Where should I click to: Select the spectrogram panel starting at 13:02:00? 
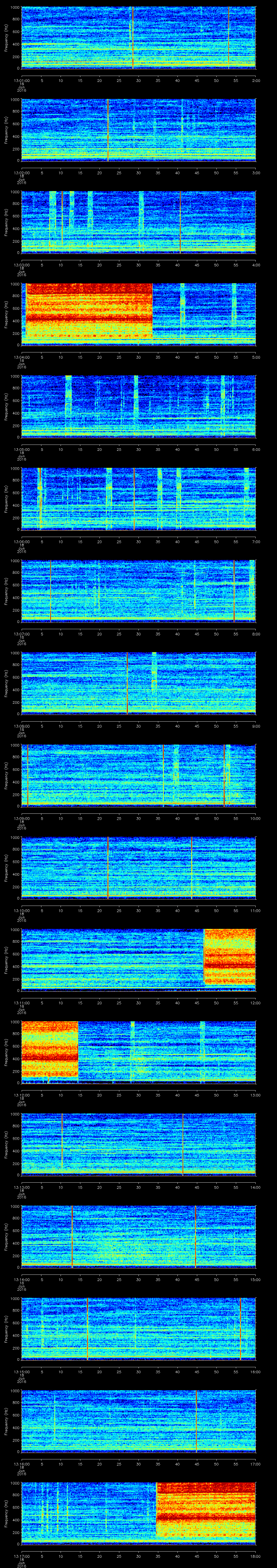[x=138, y=130]
